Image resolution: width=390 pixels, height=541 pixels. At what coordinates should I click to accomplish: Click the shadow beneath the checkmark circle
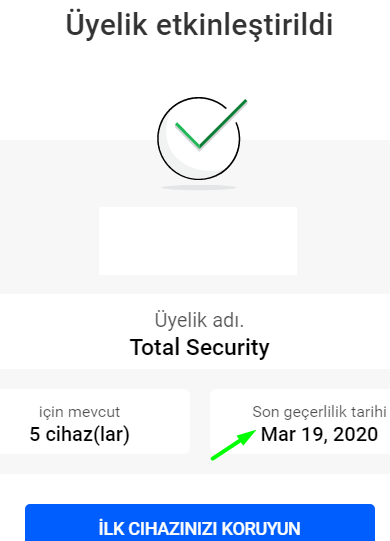click(199, 187)
